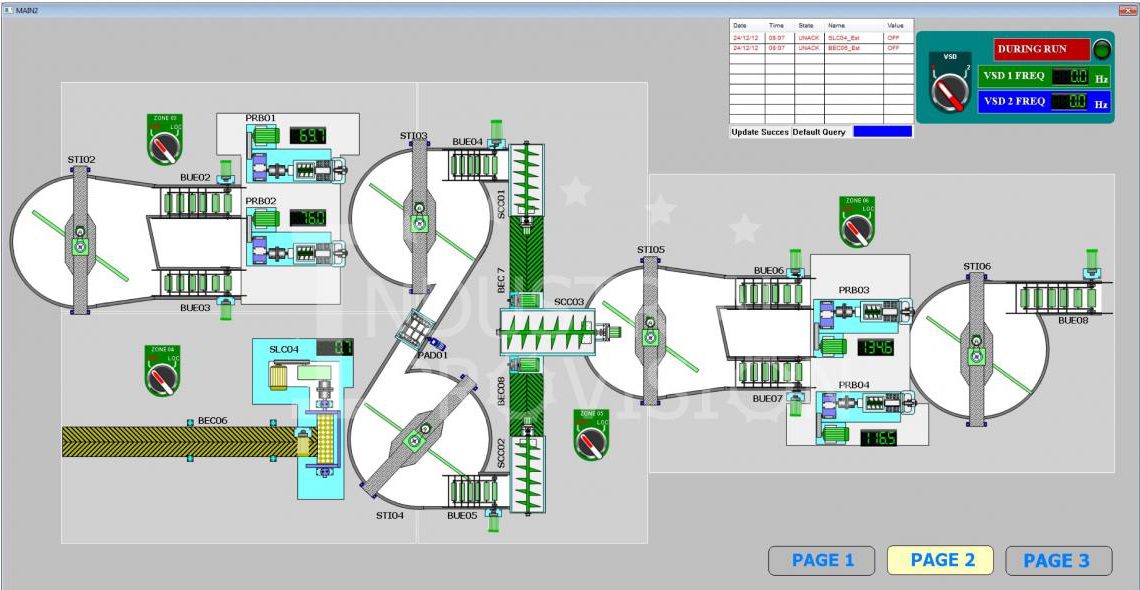Toggle the VSD selector switch
The width and height of the screenshot is (1140, 590).
[950, 89]
